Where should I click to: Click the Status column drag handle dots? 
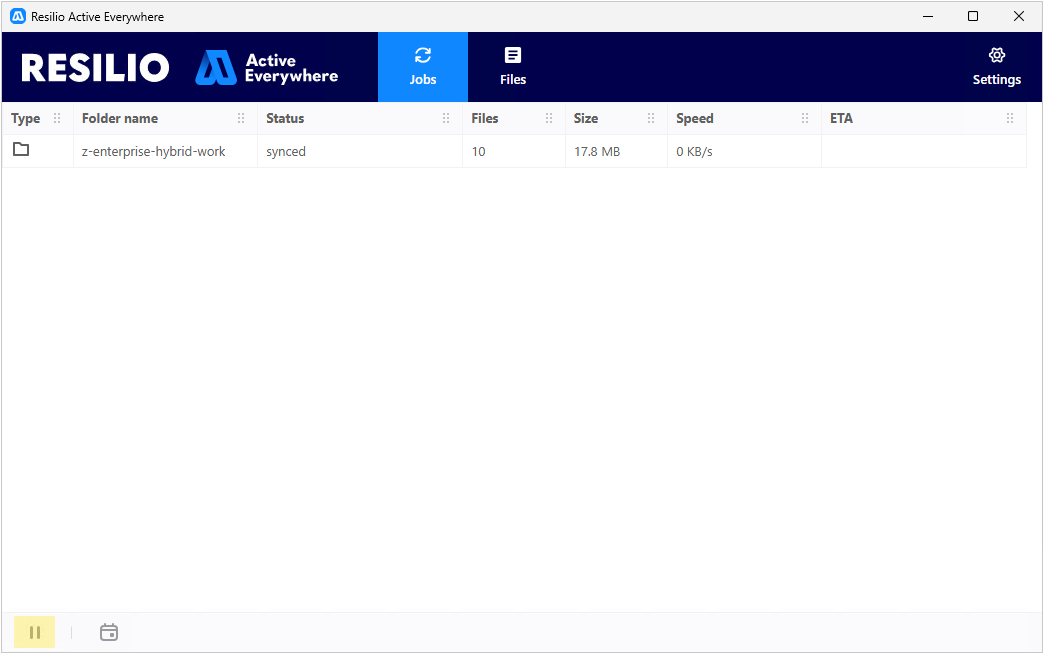tap(446, 119)
